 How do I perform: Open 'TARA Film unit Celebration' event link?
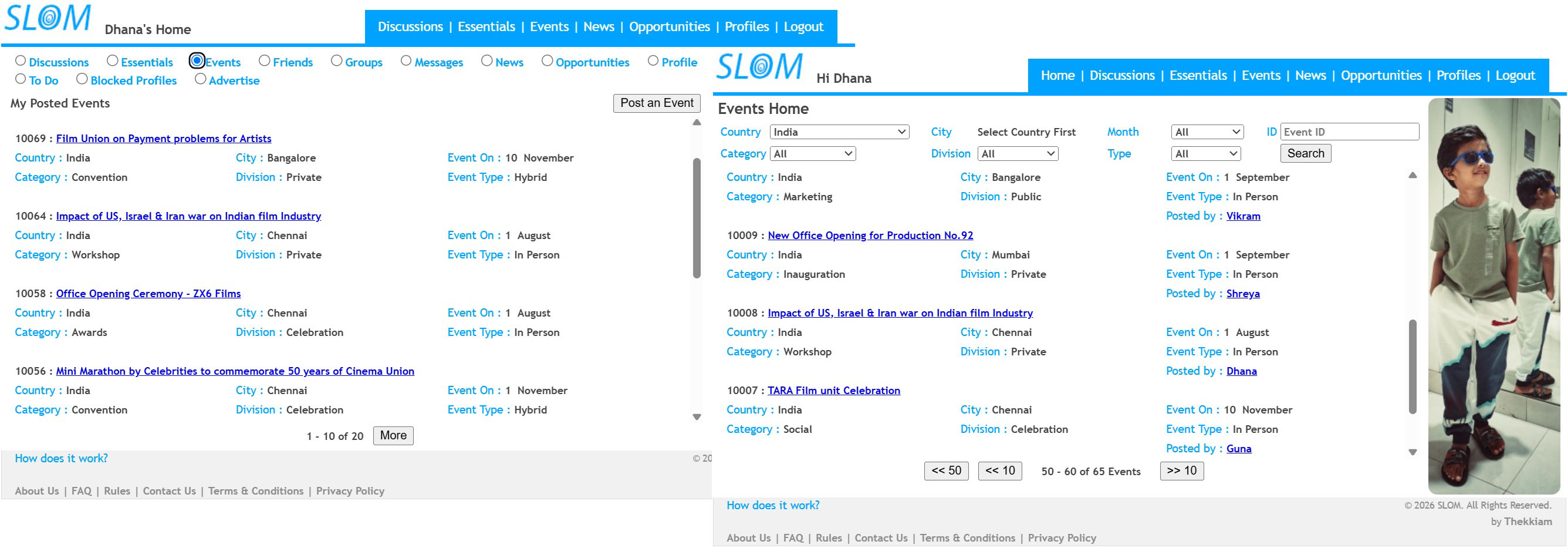834,390
